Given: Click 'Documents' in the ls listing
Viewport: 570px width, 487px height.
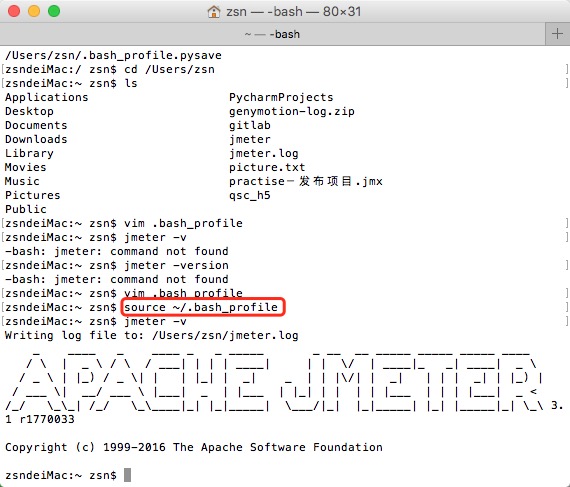Looking at the screenshot, I should [36, 125].
